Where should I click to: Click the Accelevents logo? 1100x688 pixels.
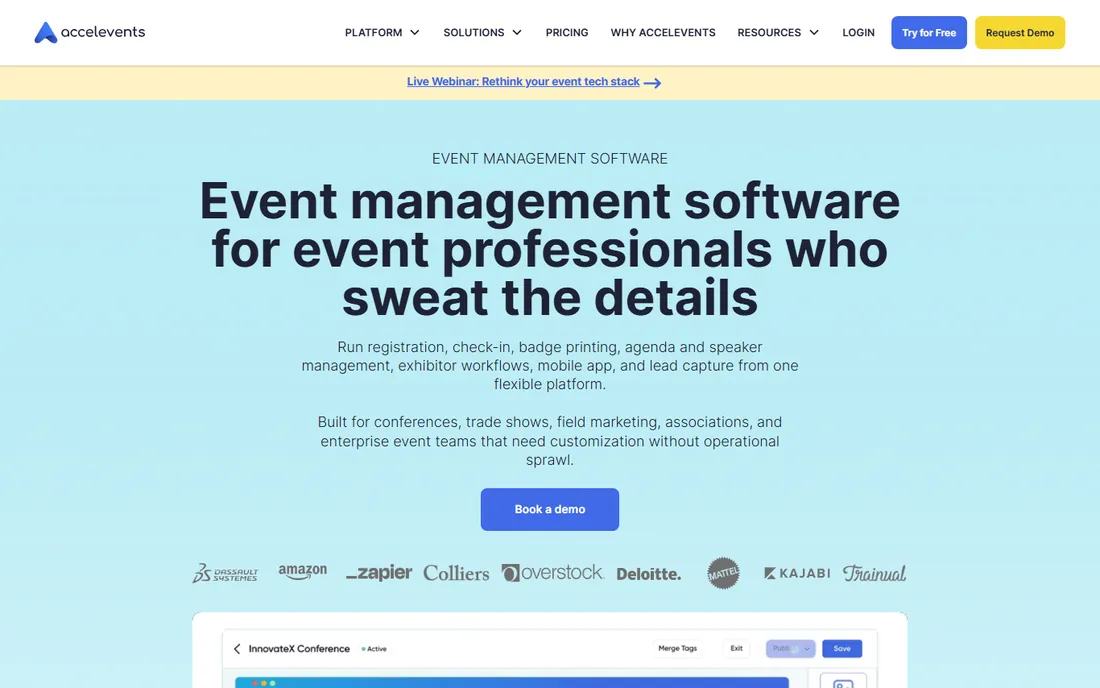(90, 32)
